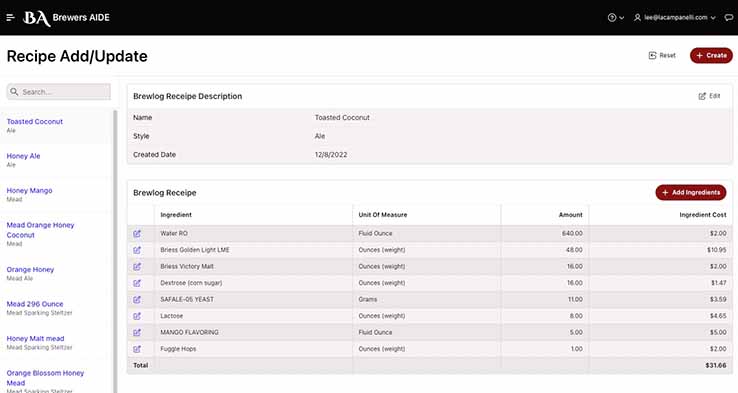Click the red Create button
The width and height of the screenshot is (738, 393).
click(711, 56)
